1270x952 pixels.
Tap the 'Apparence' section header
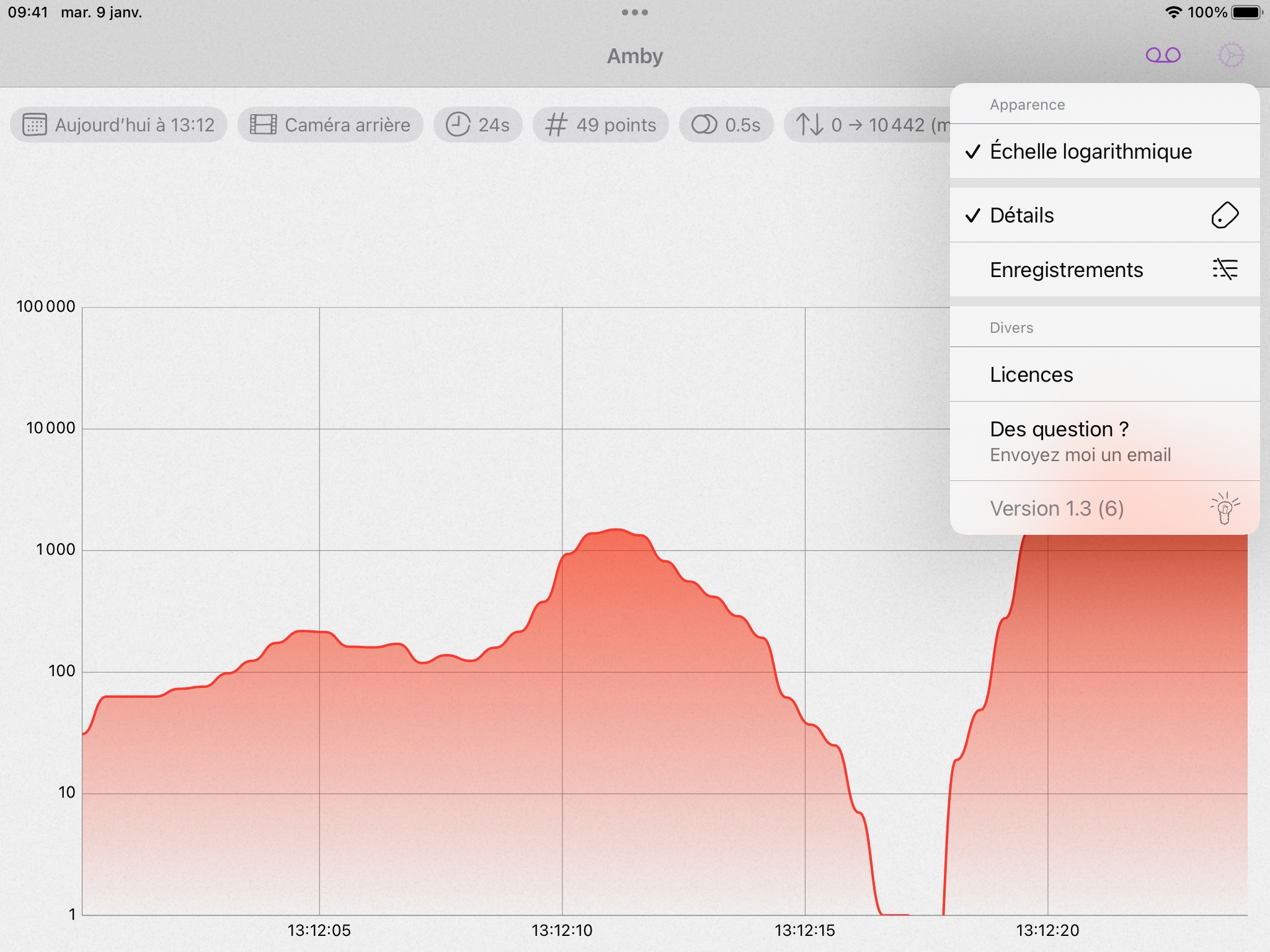(x=1027, y=105)
